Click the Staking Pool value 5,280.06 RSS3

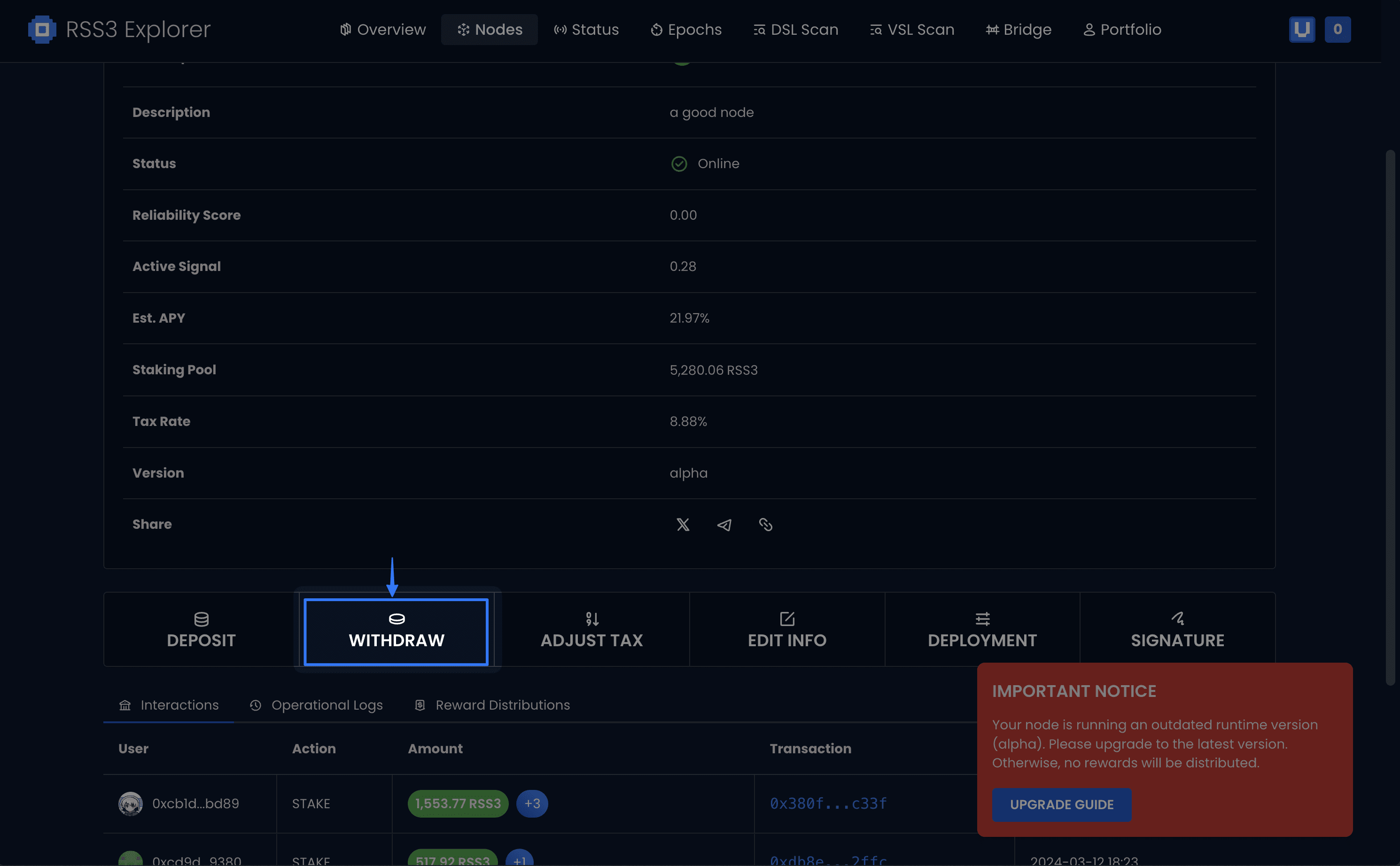(x=713, y=370)
